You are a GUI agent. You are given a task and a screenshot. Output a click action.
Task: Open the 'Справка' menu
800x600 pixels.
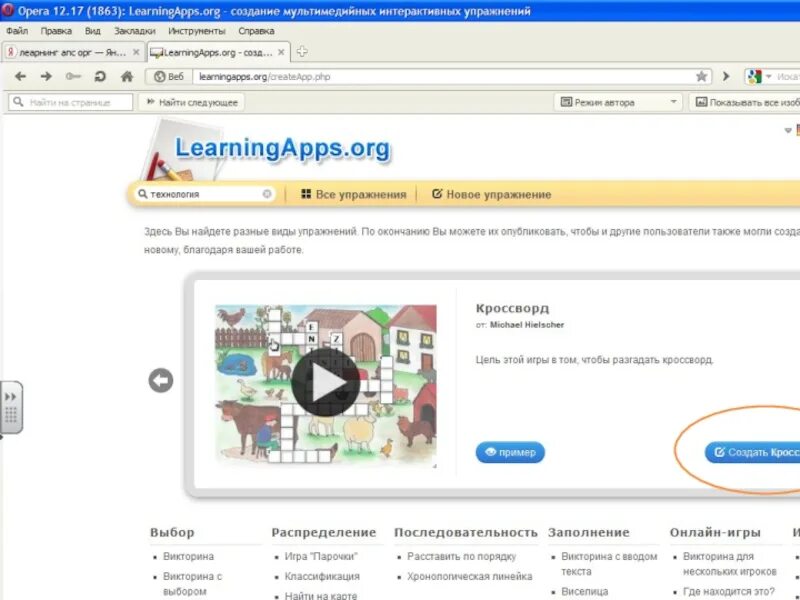[x=256, y=31]
